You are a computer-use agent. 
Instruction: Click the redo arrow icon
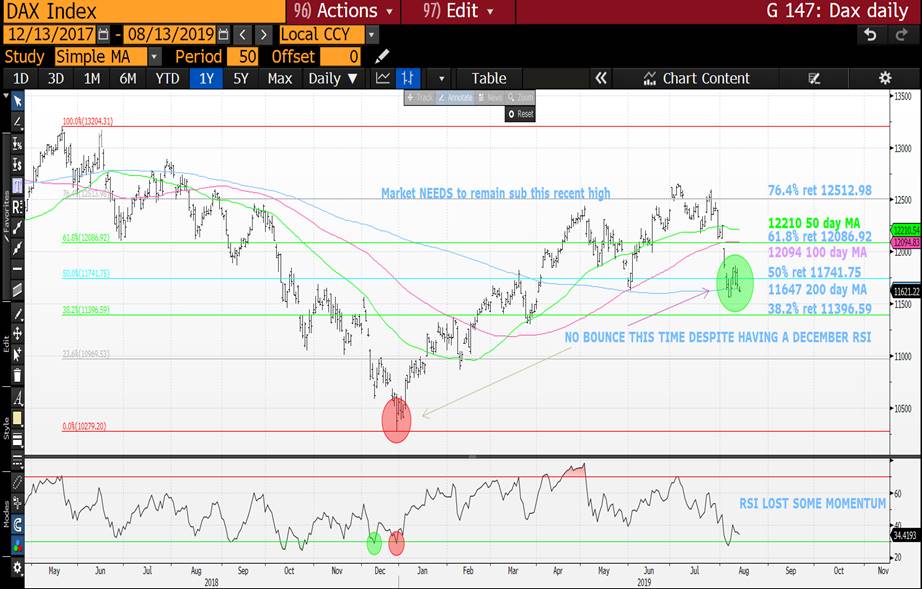point(901,35)
